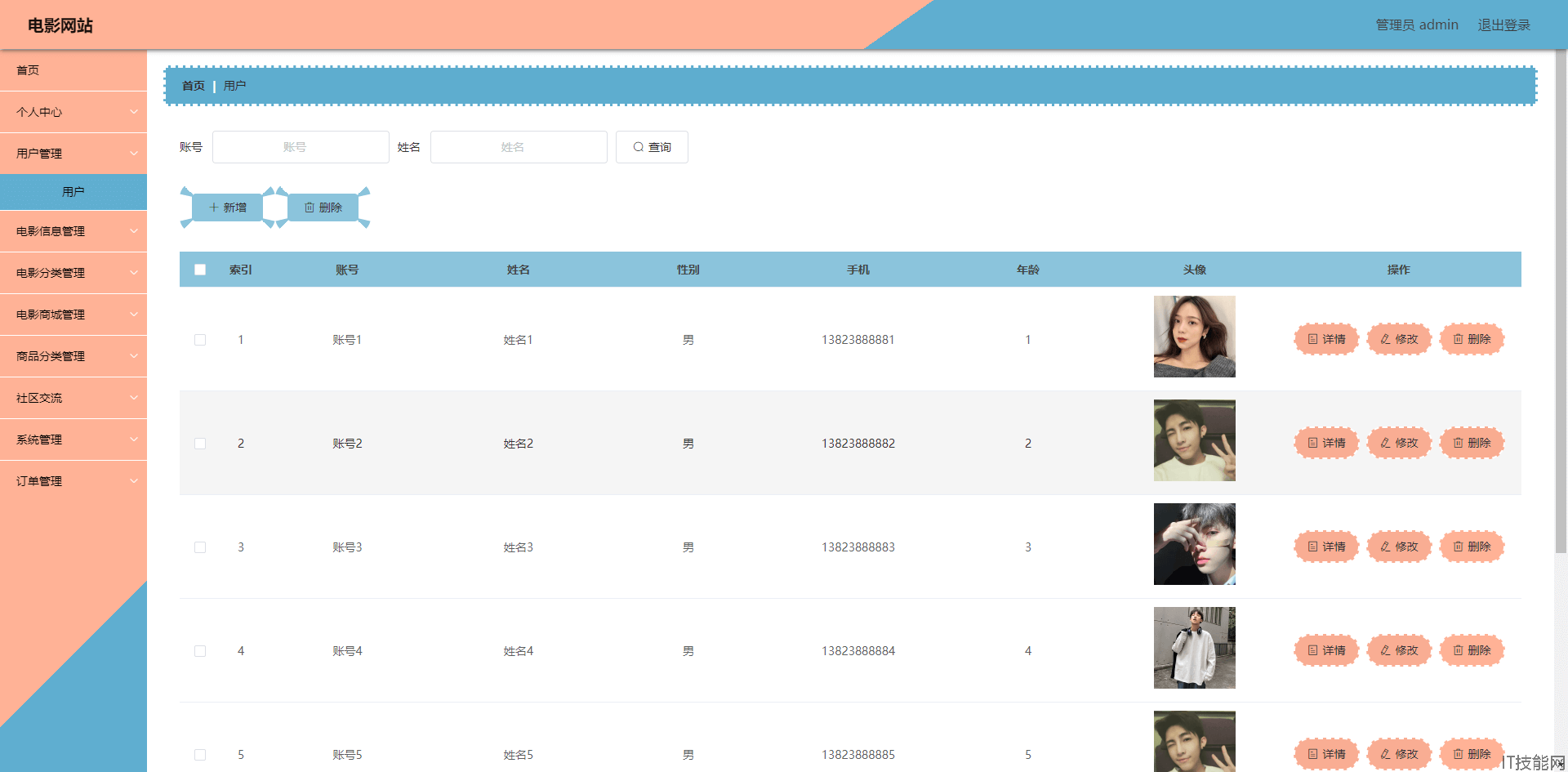Check the checkbox for row 账号5
The width and height of the screenshot is (1568, 772).
pos(200,755)
